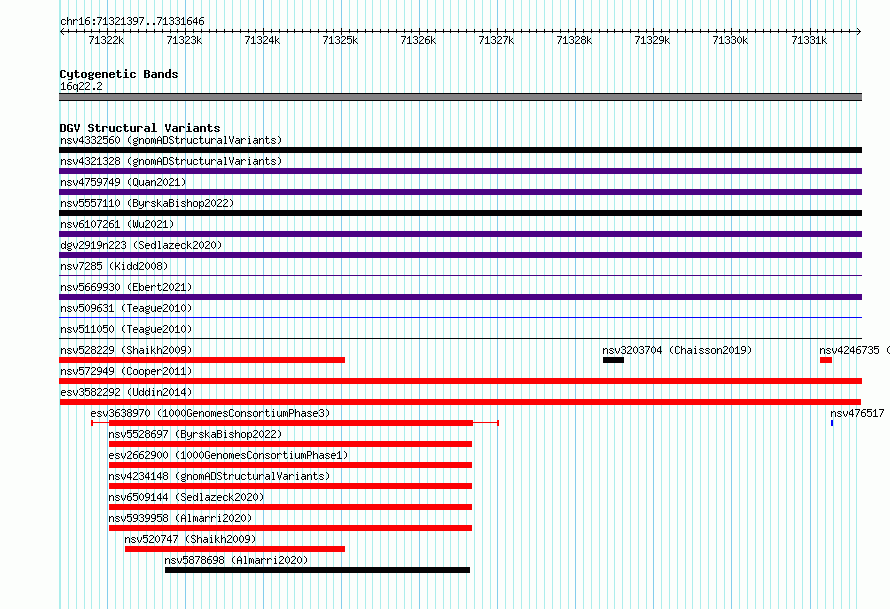Click the black bar under nsv4332560
Viewport: 890px width, 609px height.
tap(460, 150)
